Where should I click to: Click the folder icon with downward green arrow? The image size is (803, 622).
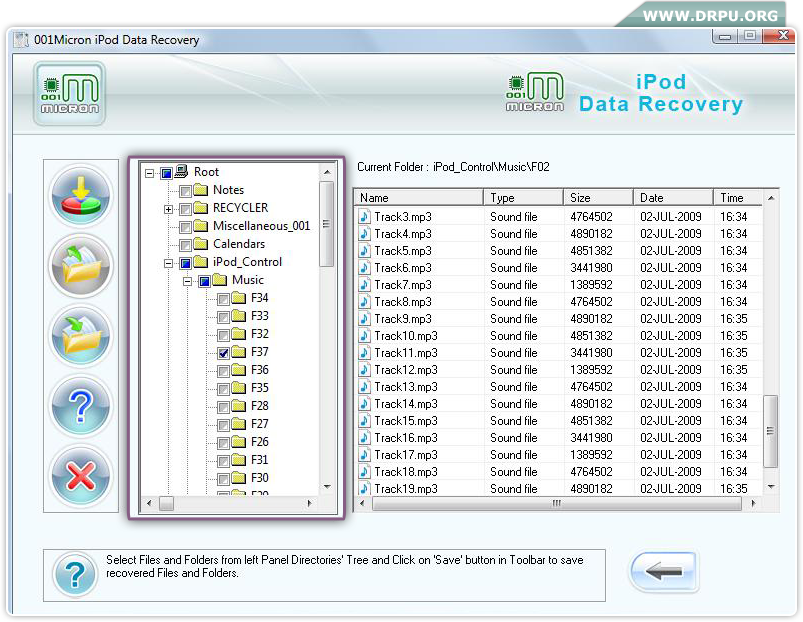click(81, 335)
